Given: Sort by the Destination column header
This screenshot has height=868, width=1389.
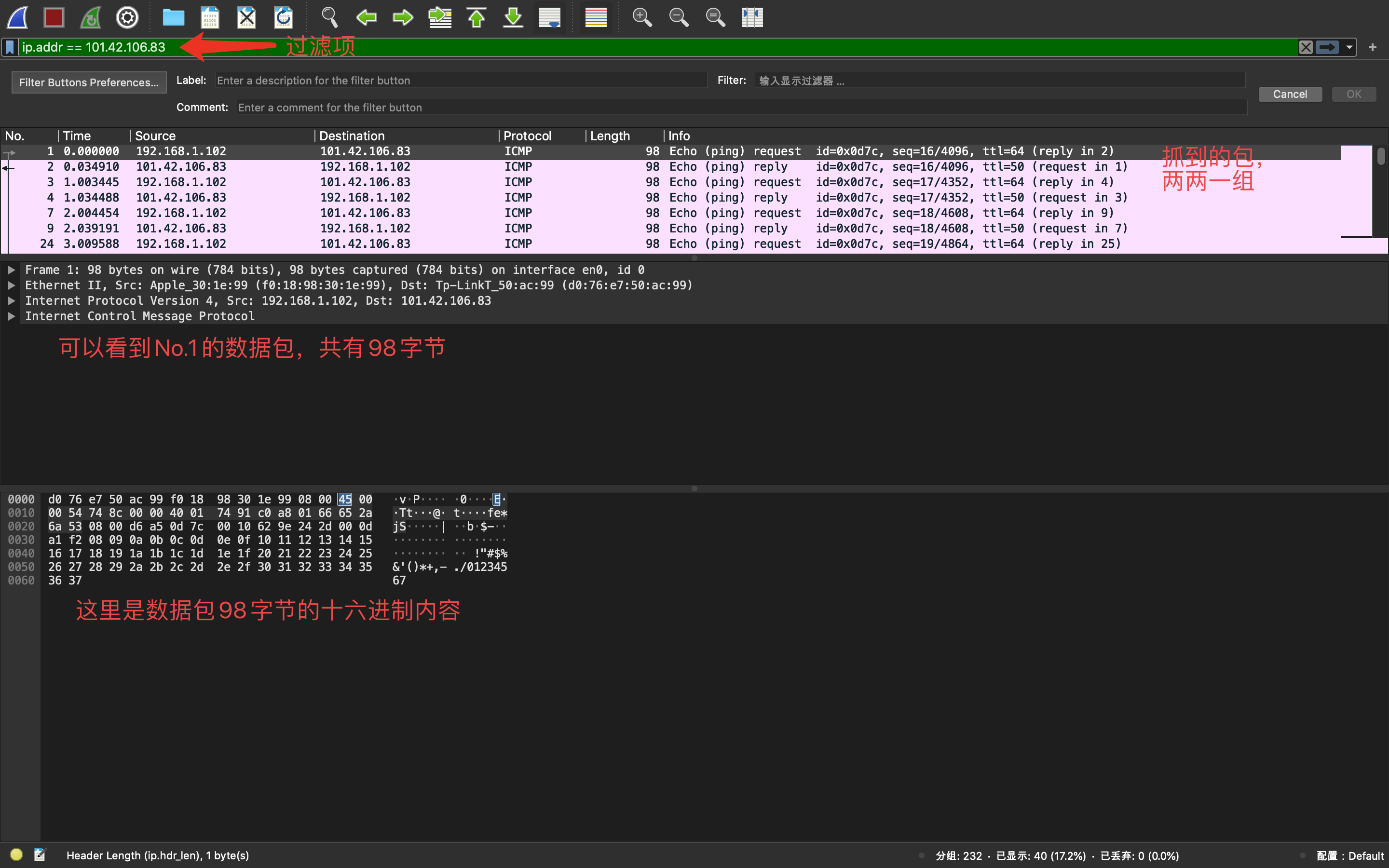Looking at the screenshot, I should tap(407, 136).
